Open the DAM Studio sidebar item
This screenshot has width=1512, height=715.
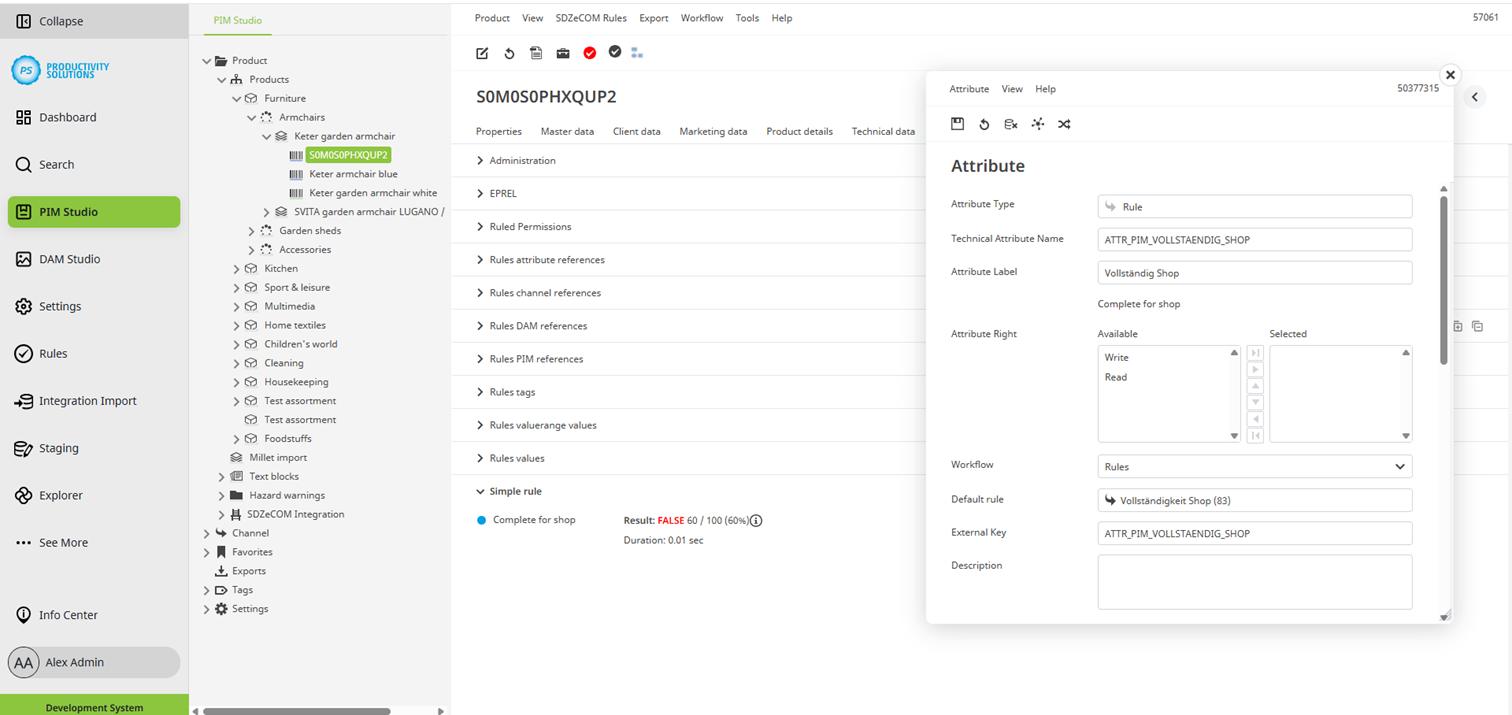coord(69,259)
